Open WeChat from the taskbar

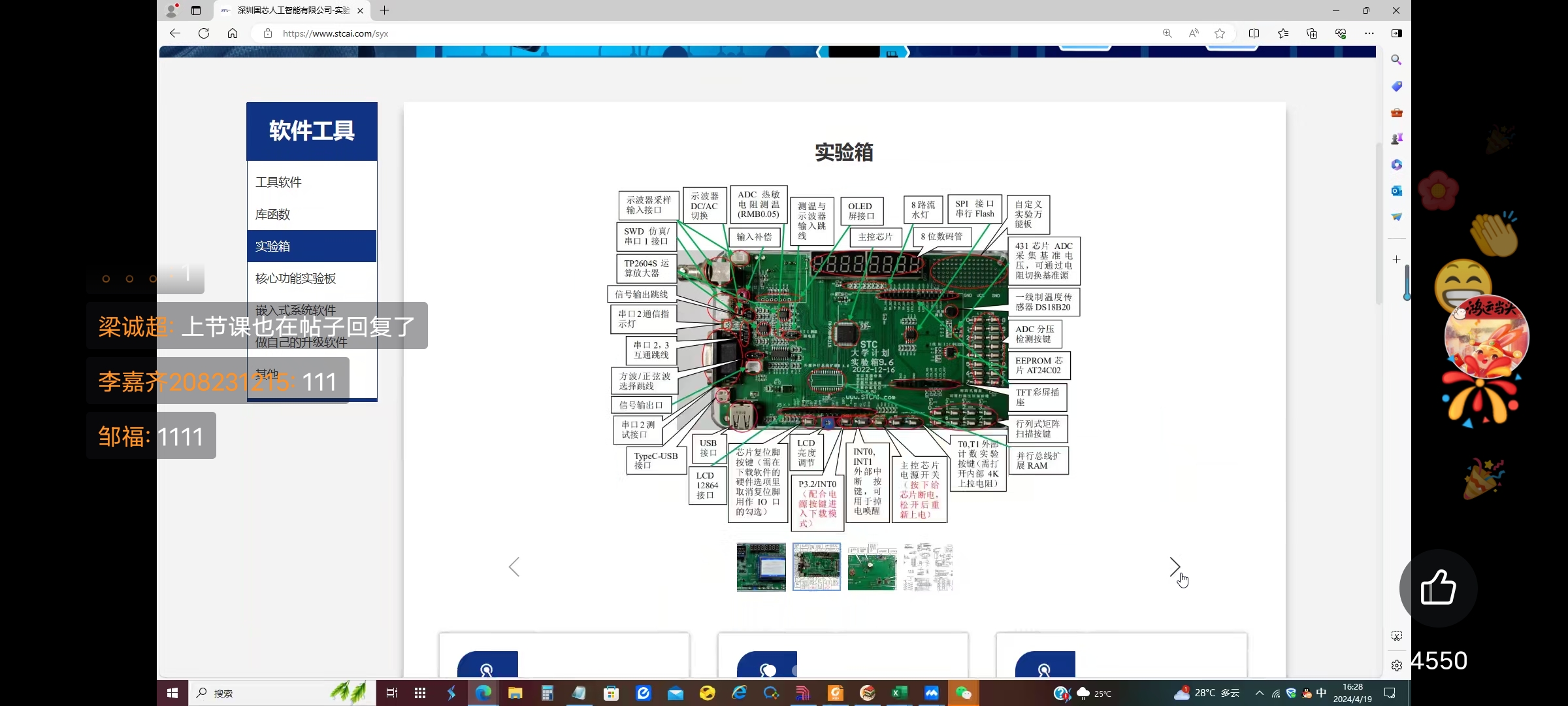click(964, 693)
